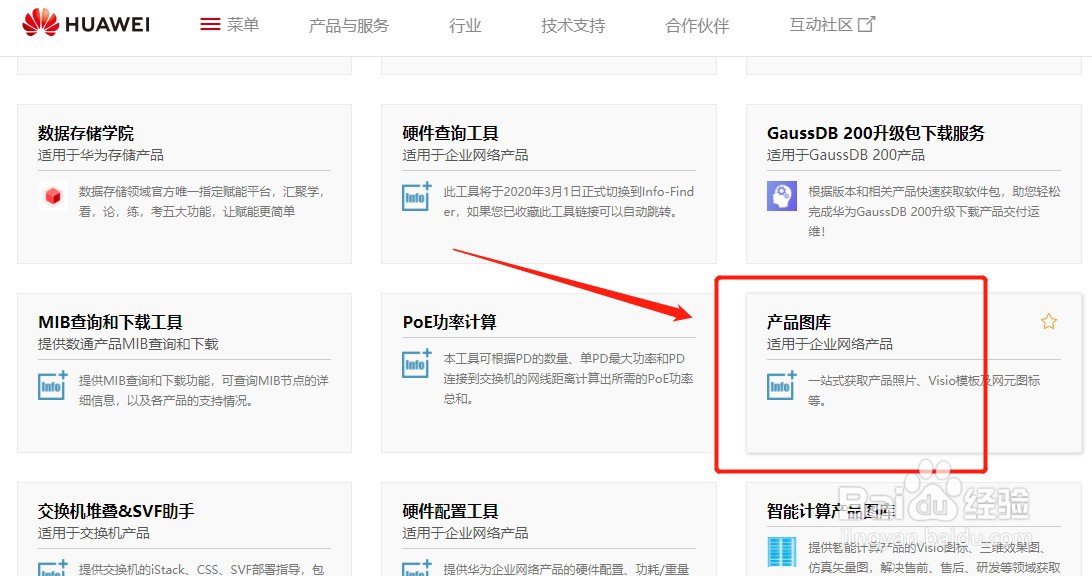Open the 数据存储学院 card title
This screenshot has height=576, width=1092.
(86, 133)
